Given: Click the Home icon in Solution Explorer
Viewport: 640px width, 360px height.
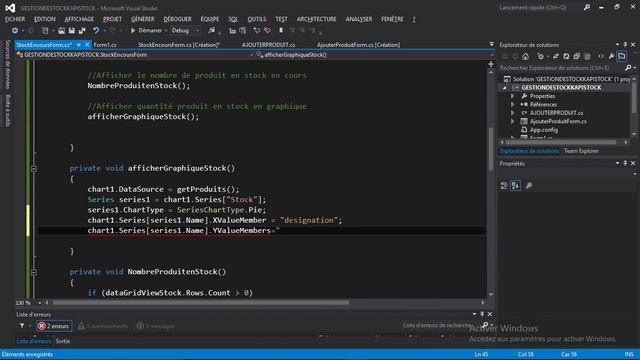Looking at the screenshot, I should pyautogui.click(x=526, y=56).
